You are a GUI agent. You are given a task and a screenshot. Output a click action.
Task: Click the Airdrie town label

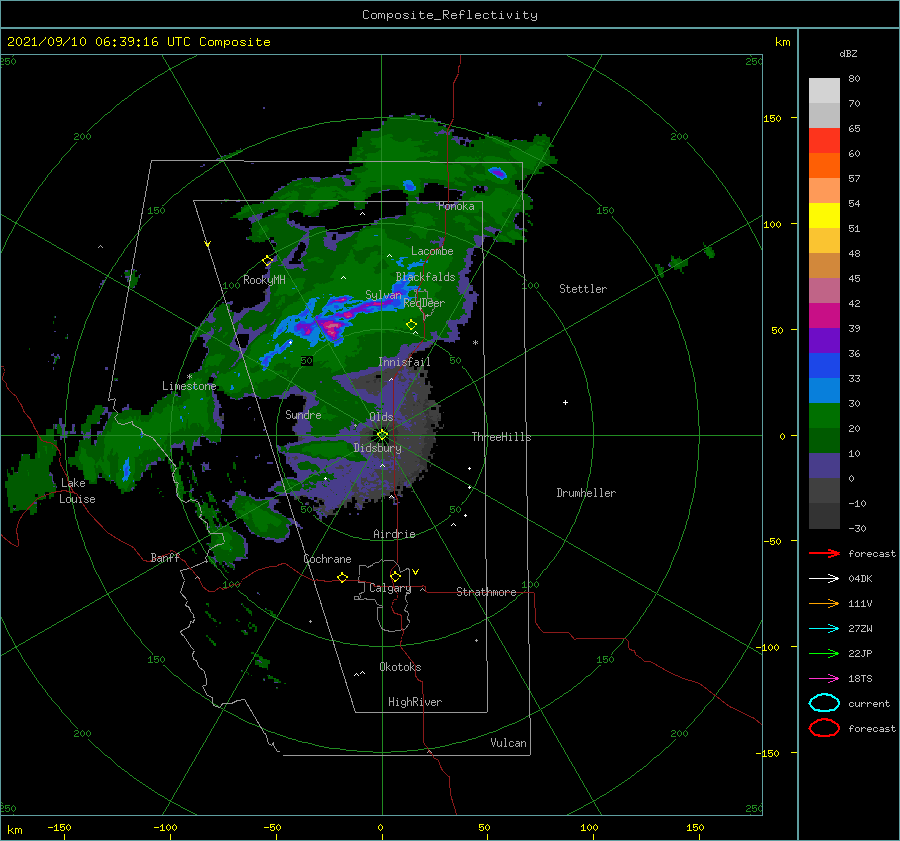point(394,534)
